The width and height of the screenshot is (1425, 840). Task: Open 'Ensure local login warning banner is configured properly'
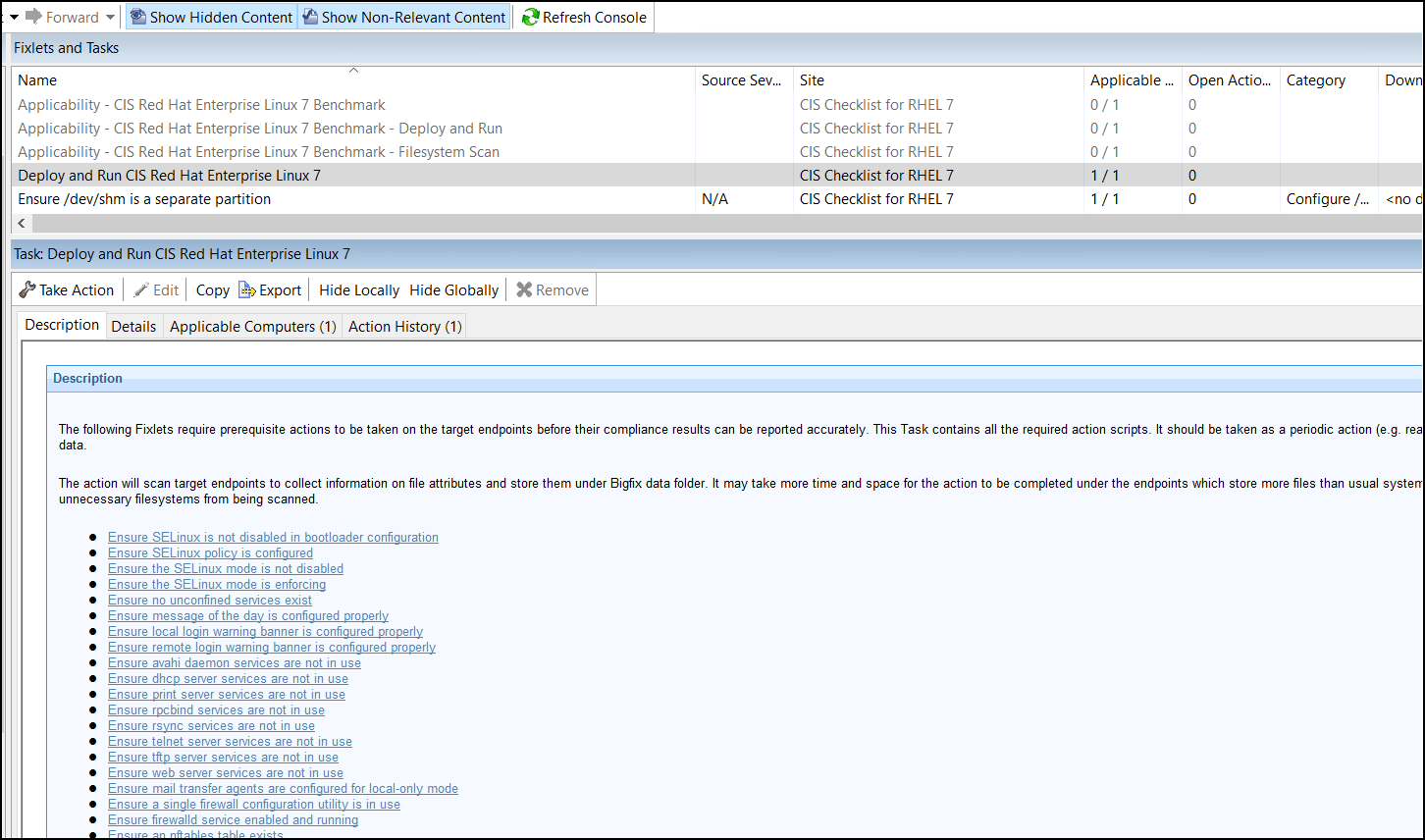point(265,631)
